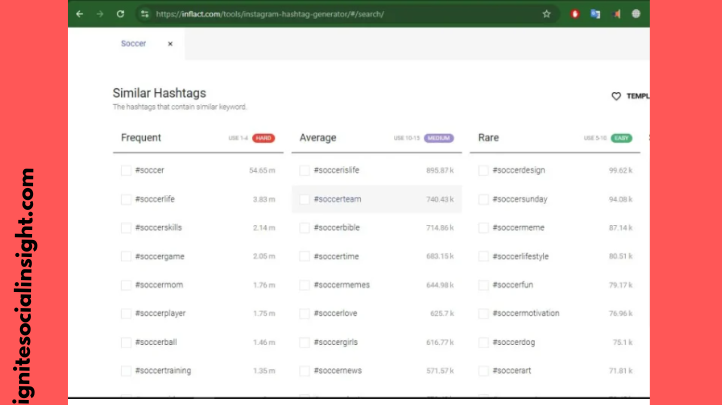Check the #soccertime checkbox
Image resolution: width=722 pixels, height=405 pixels.
(x=304, y=256)
